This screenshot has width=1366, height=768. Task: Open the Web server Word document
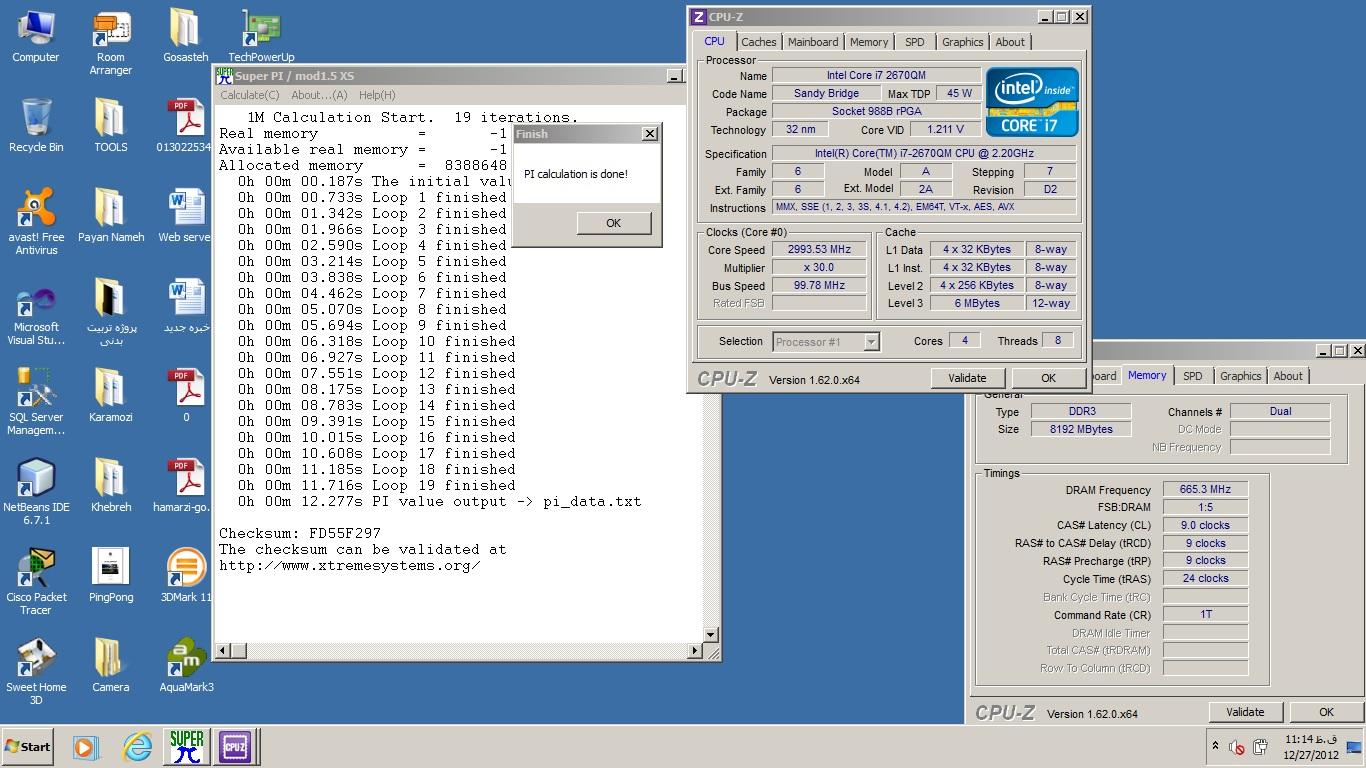click(186, 216)
